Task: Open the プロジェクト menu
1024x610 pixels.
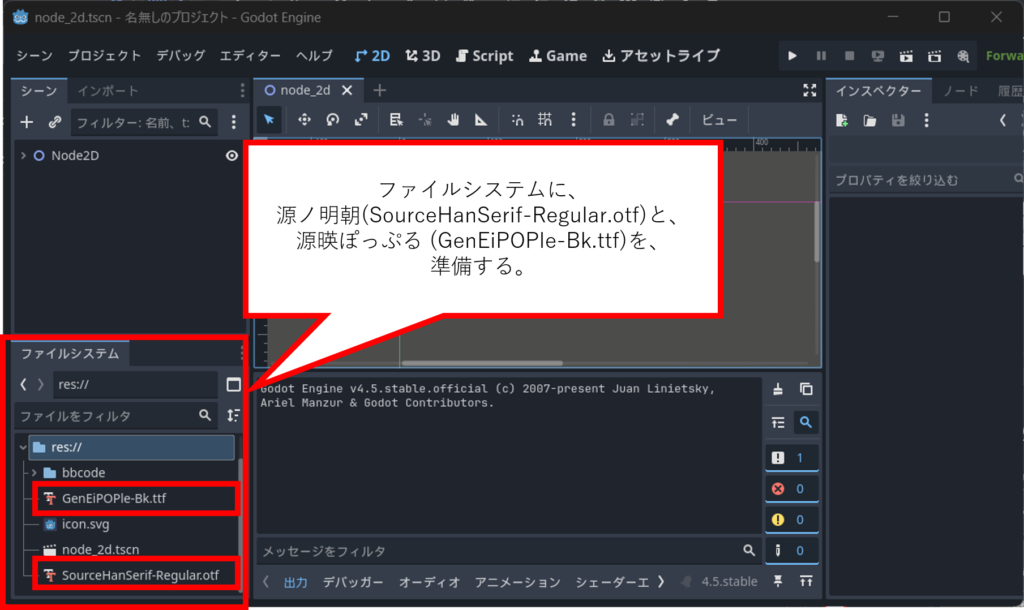Action: (105, 56)
